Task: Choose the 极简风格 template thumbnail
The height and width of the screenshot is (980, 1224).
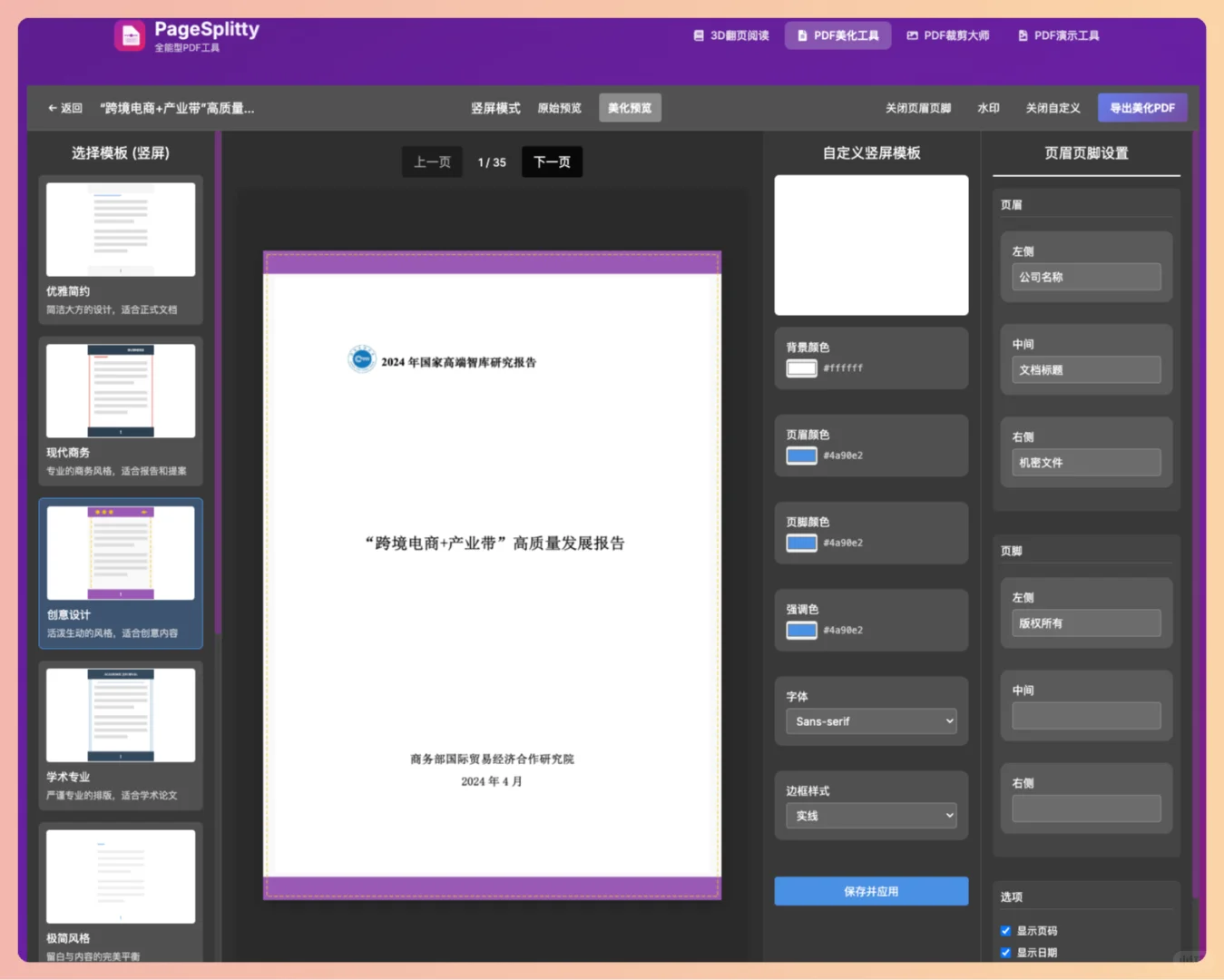Action: point(121,877)
